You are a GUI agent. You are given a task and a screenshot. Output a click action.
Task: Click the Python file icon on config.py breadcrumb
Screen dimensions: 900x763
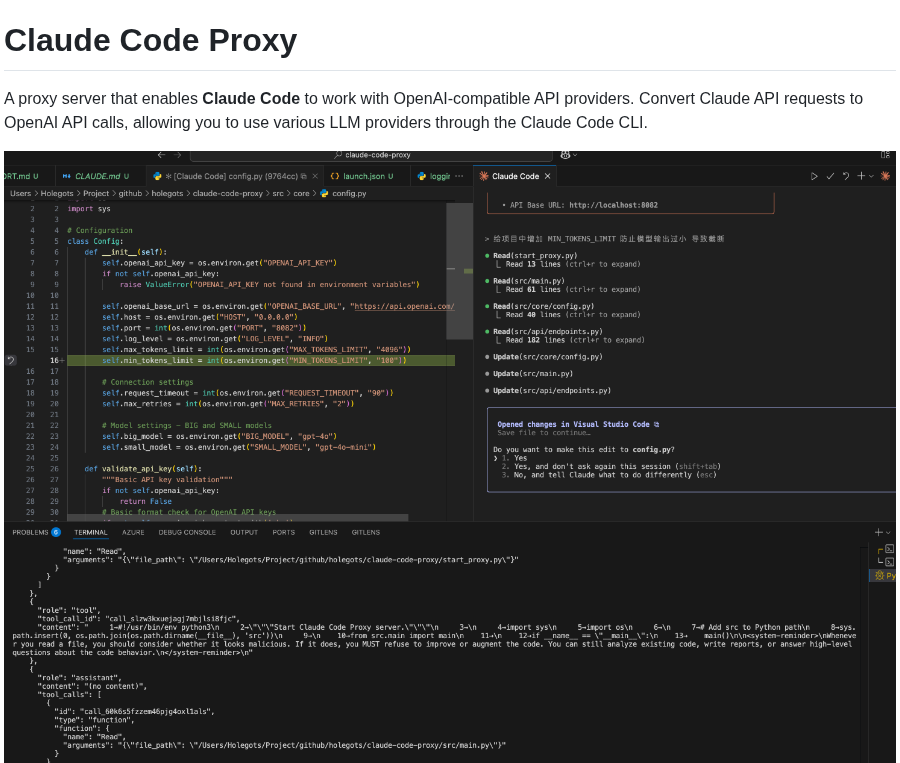tap(324, 193)
